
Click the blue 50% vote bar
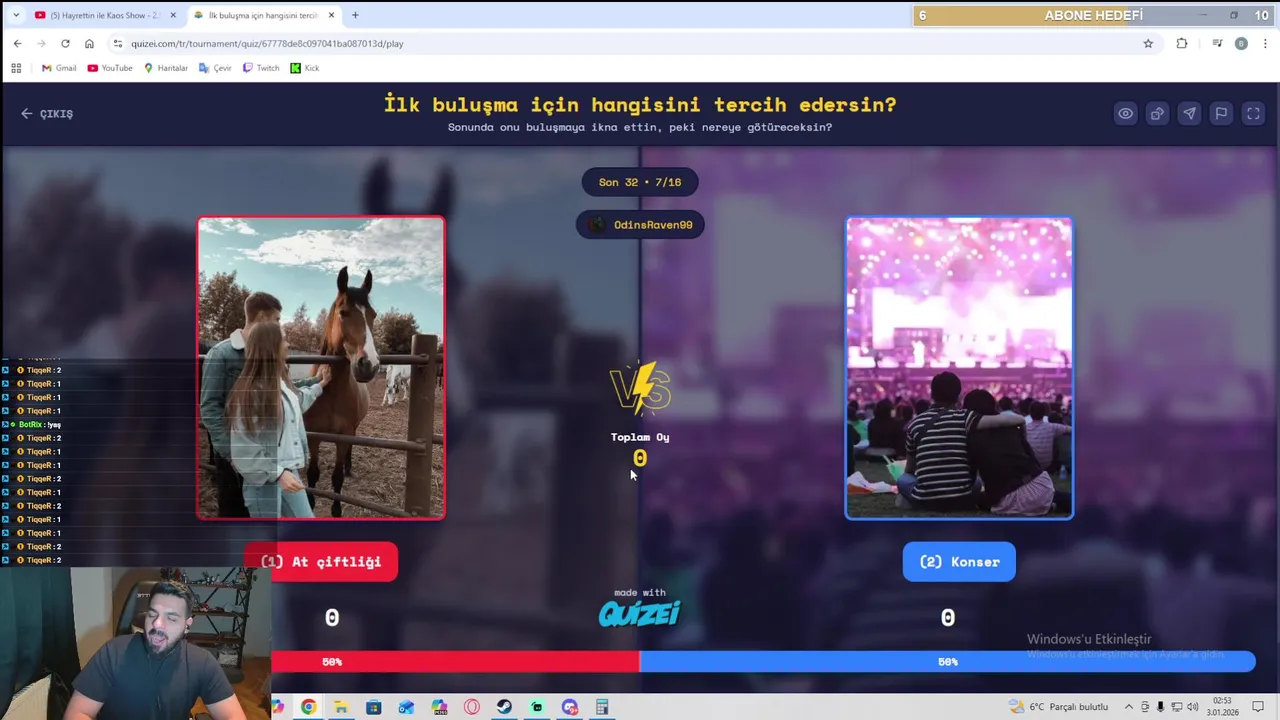[x=947, y=662]
